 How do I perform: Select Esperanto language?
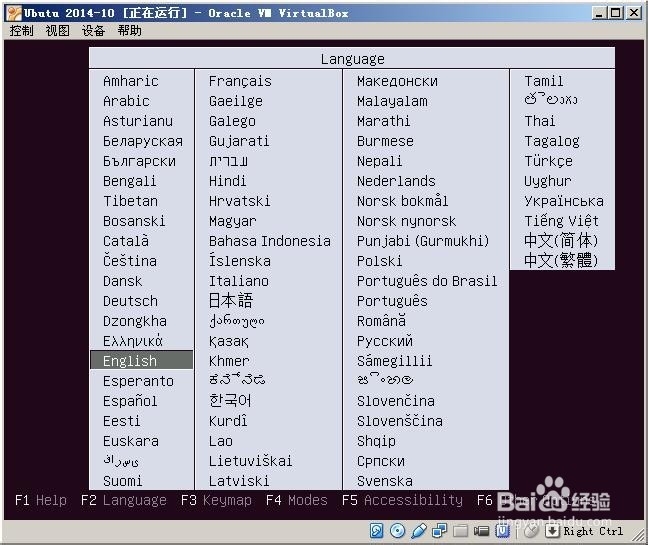[138, 381]
